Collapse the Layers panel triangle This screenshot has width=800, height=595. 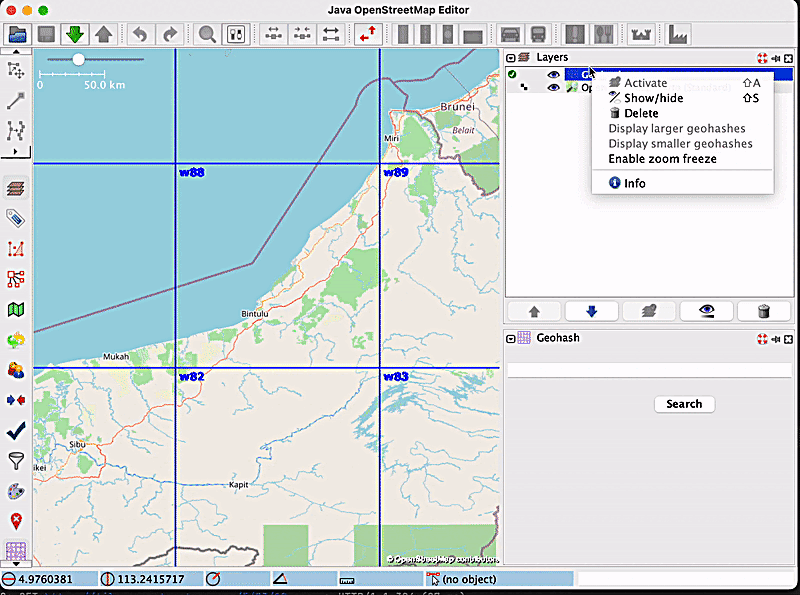coord(511,58)
